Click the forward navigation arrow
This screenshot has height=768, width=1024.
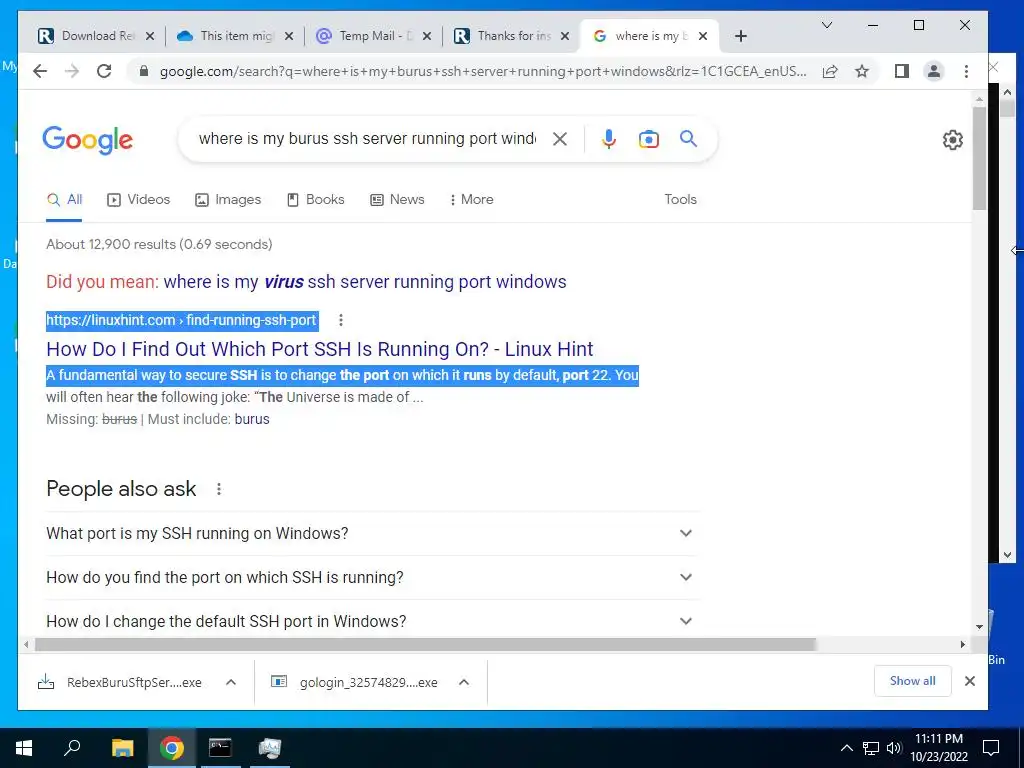[x=72, y=71]
